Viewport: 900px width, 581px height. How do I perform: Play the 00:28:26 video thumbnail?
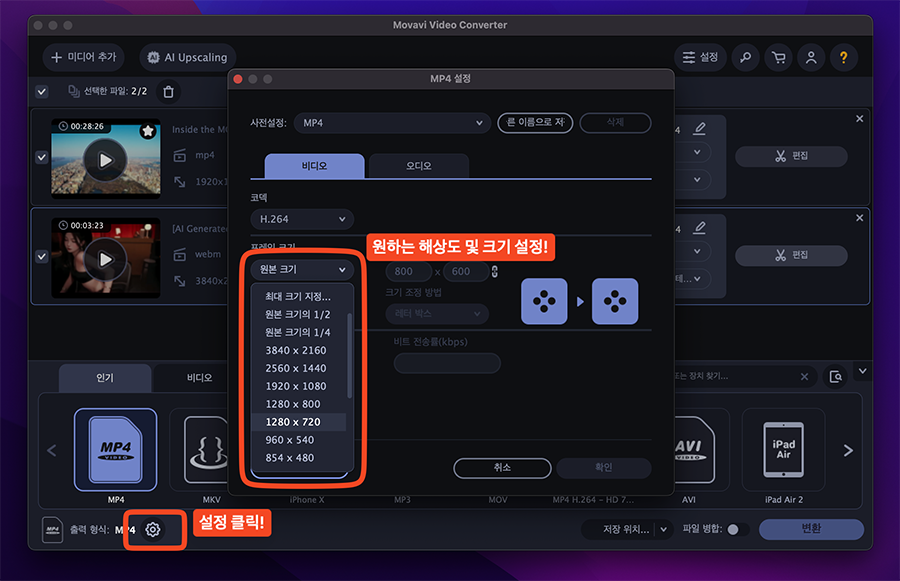[106, 160]
